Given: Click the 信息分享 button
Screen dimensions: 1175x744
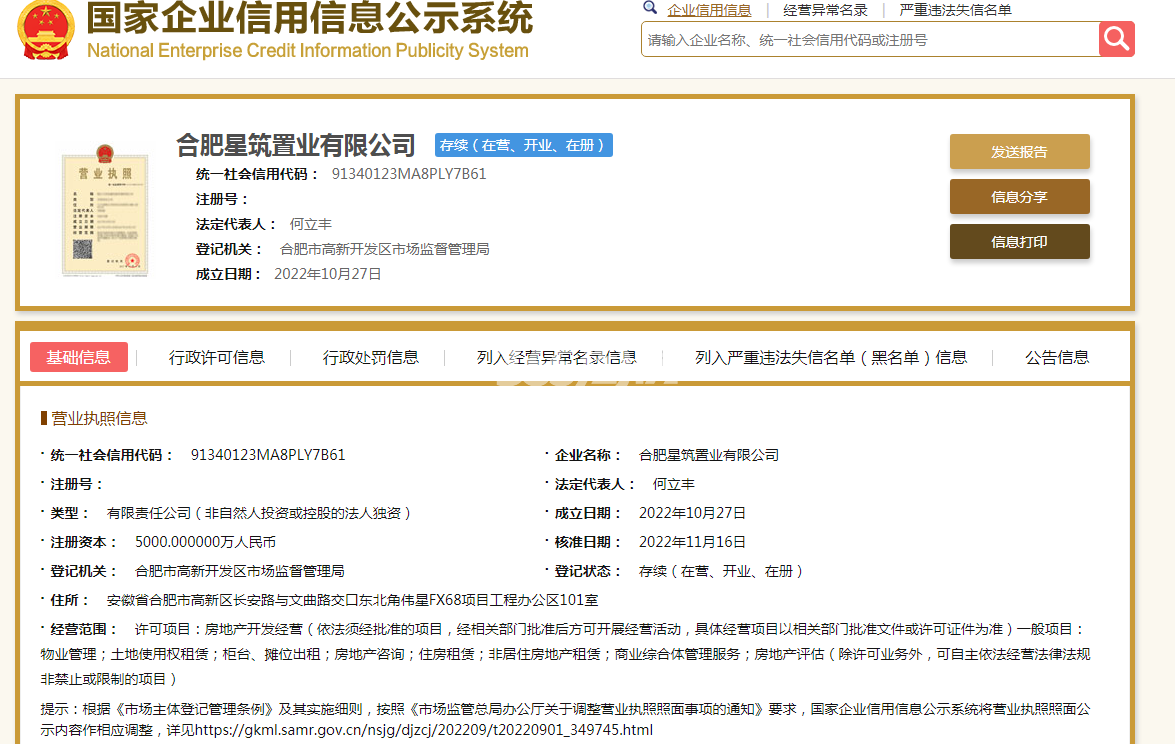Looking at the screenshot, I should point(1019,197).
